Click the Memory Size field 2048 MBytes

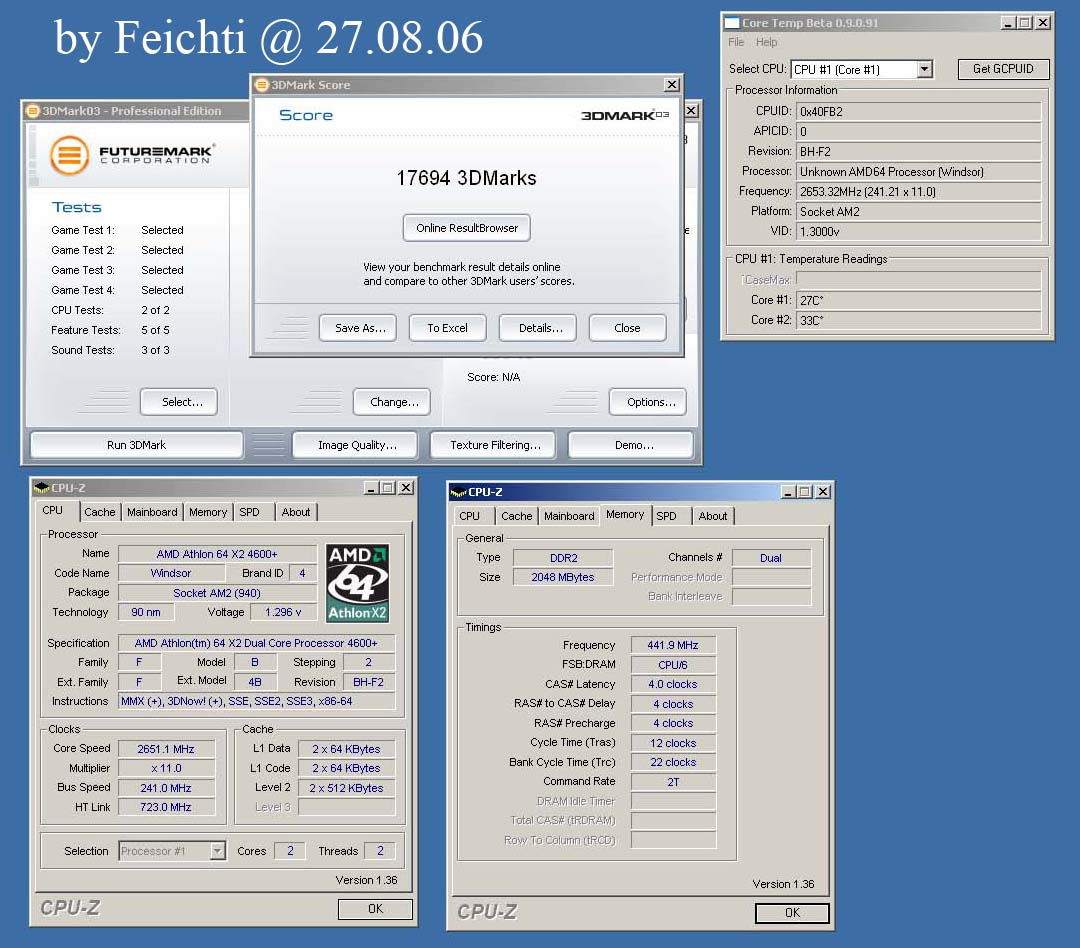(563, 577)
